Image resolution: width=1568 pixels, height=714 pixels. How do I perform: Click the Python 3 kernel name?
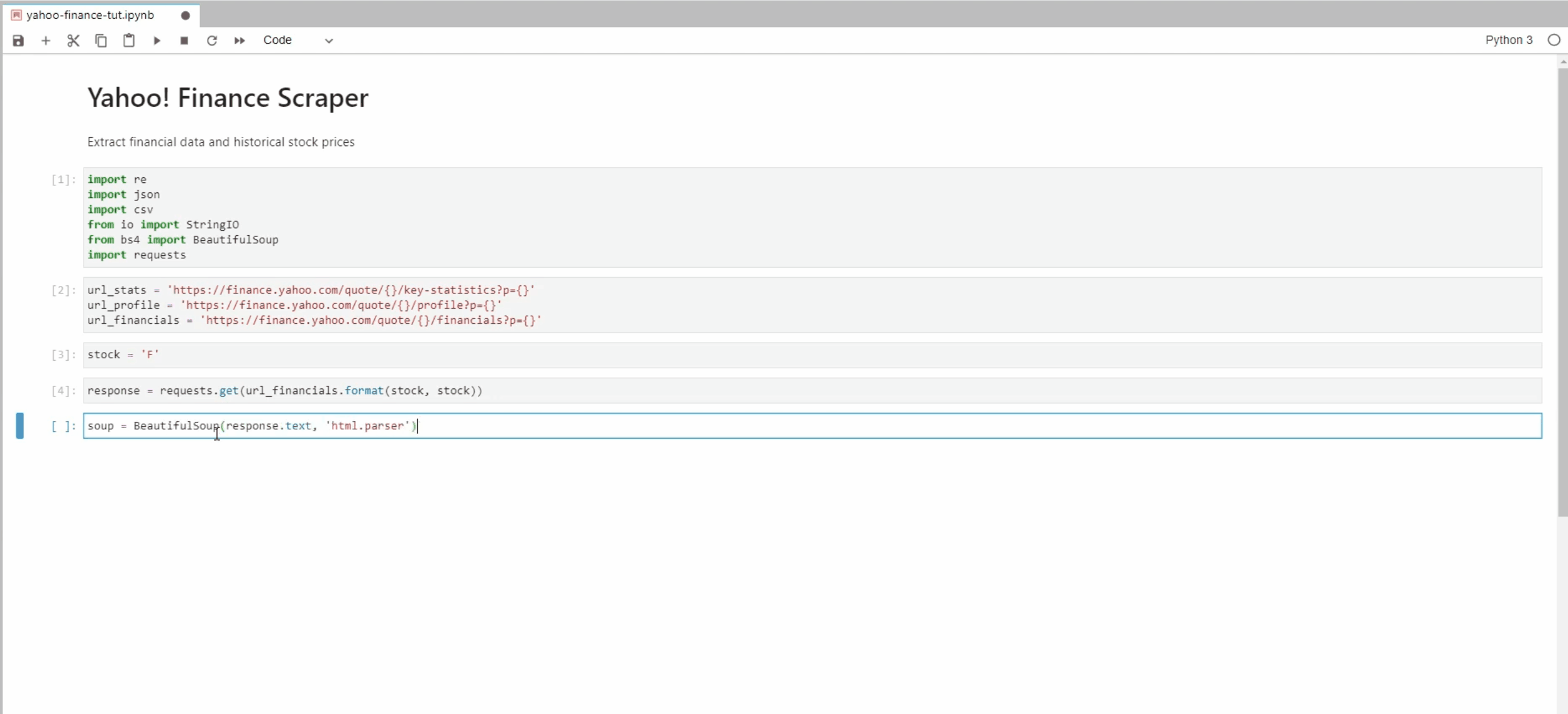pos(1508,40)
